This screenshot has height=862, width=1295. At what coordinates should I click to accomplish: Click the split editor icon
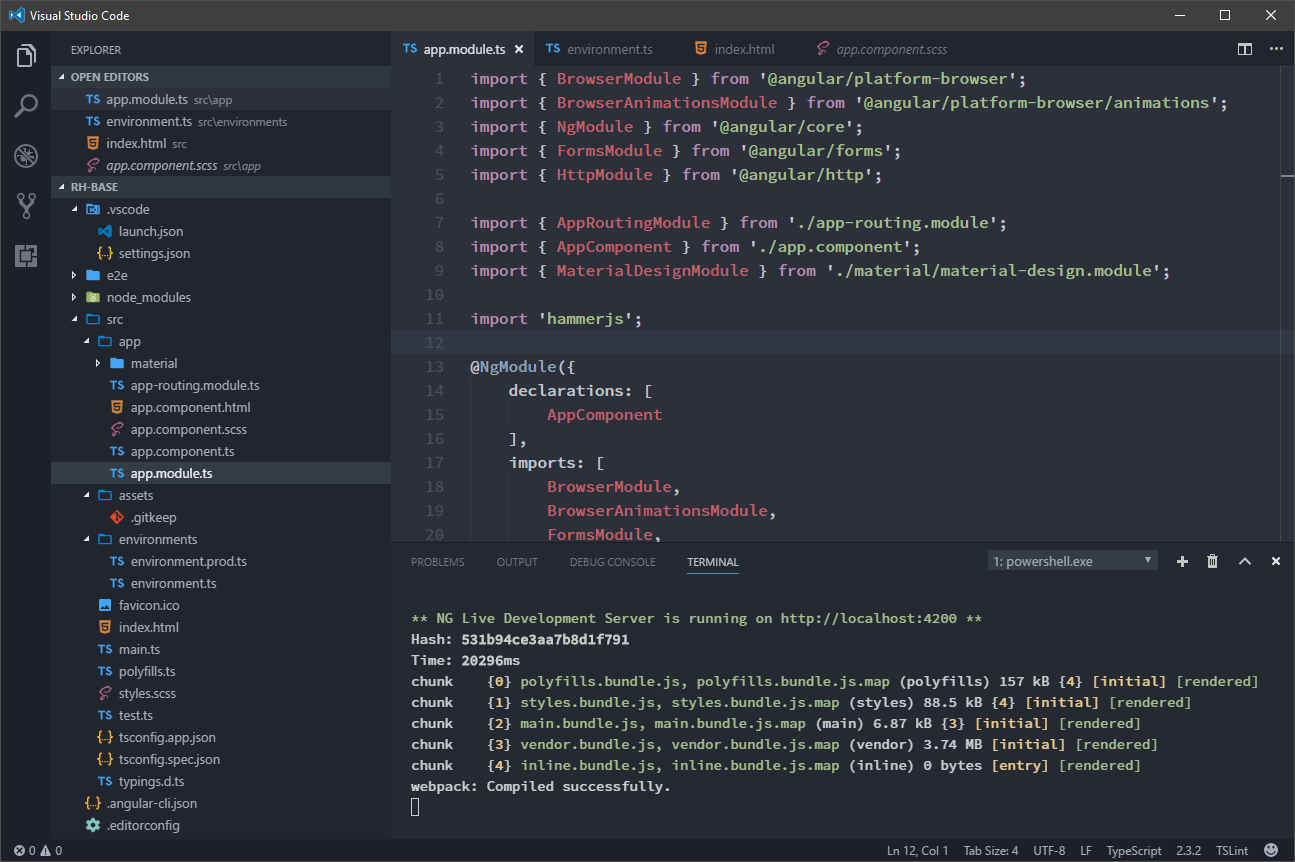[x=1245, y=48]
